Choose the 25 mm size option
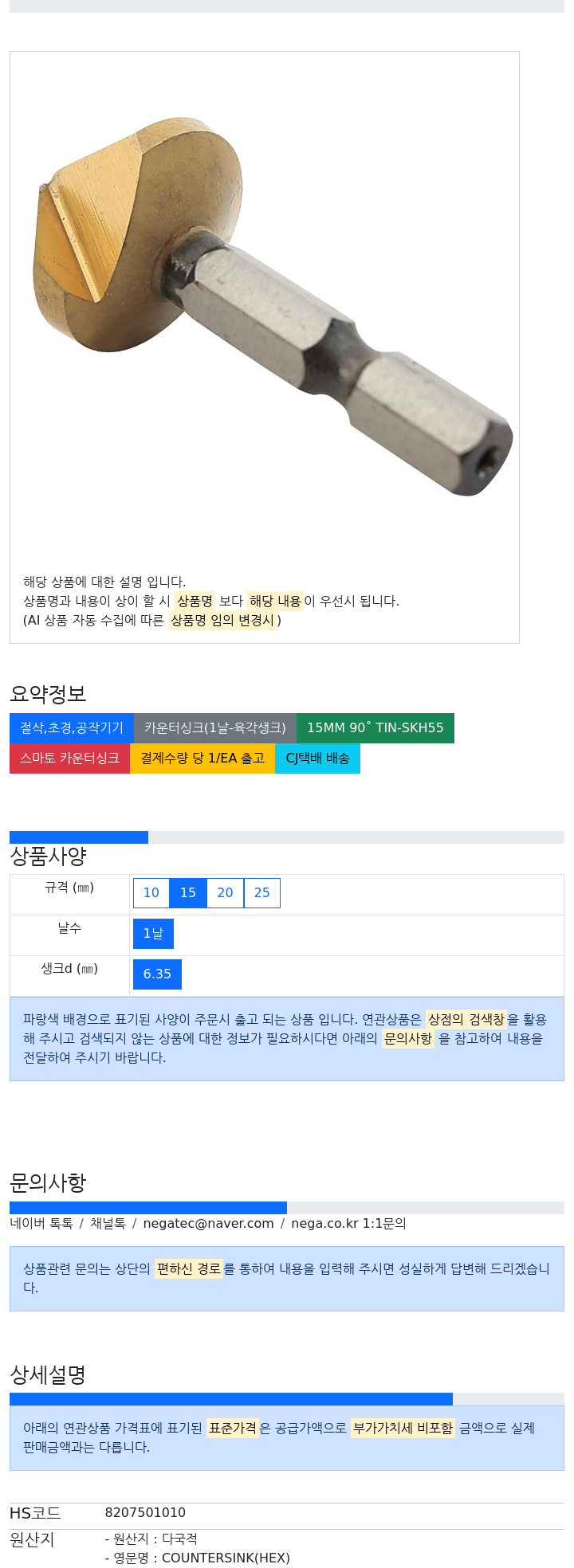Screen dimensions: 574x1568 tap(262, 892)
